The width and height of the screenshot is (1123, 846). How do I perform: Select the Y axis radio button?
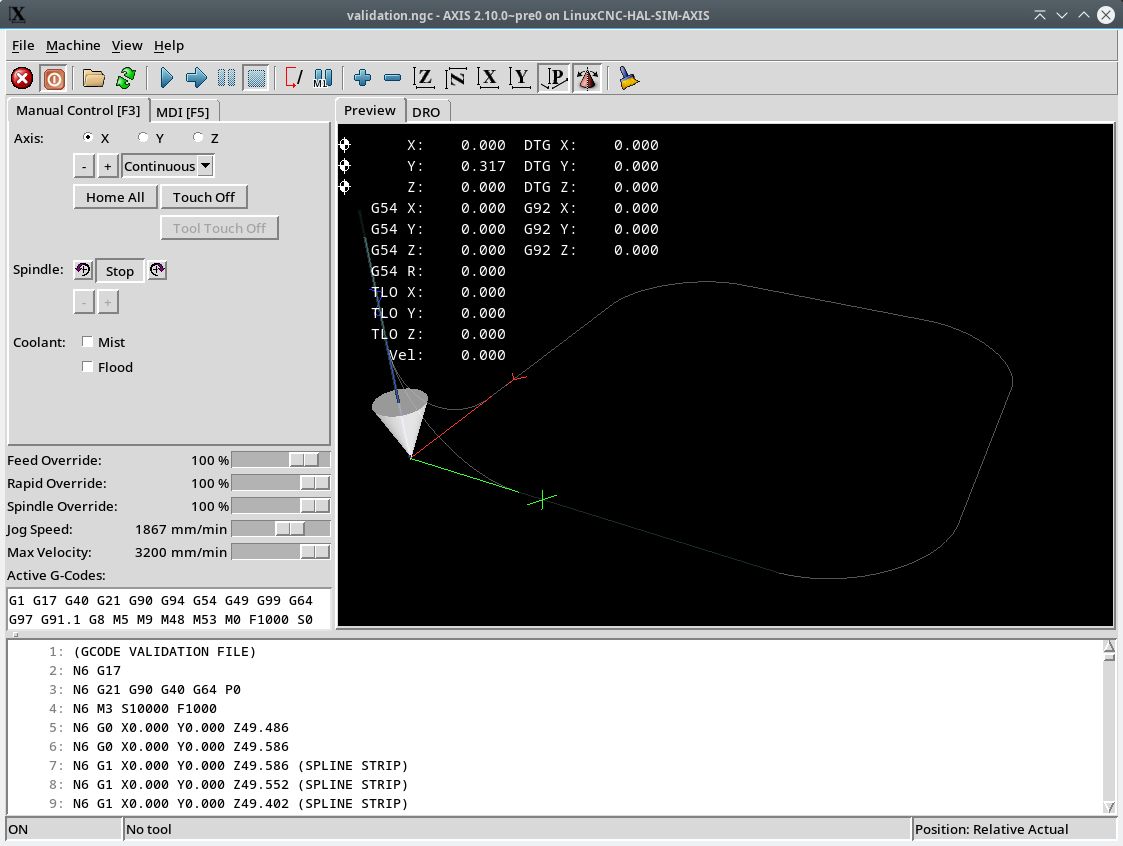(143, 137)
